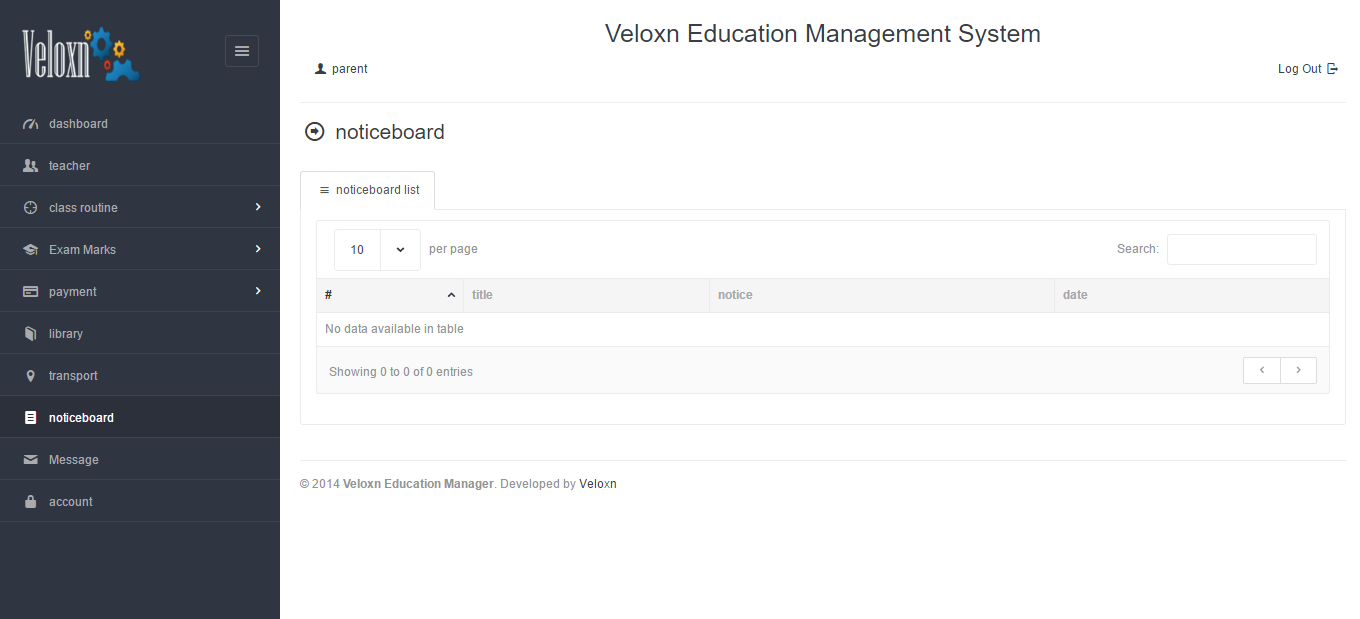Expand the class routine submenu arrow

[258, 207]
